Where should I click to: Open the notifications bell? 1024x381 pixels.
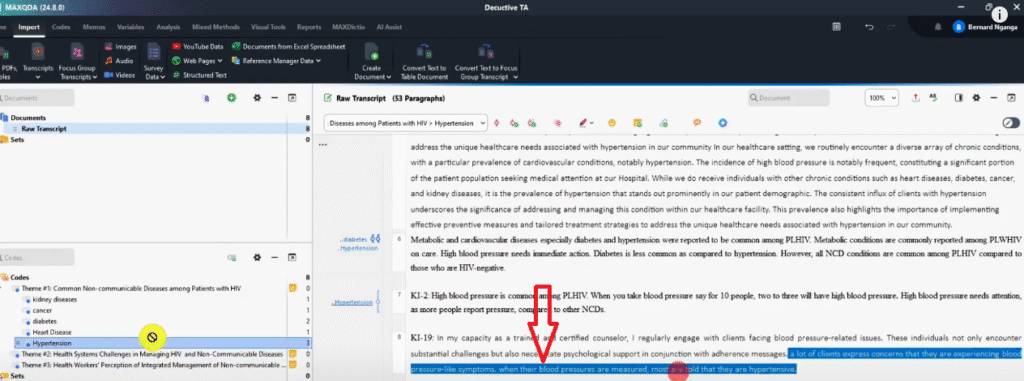point(938,27)
